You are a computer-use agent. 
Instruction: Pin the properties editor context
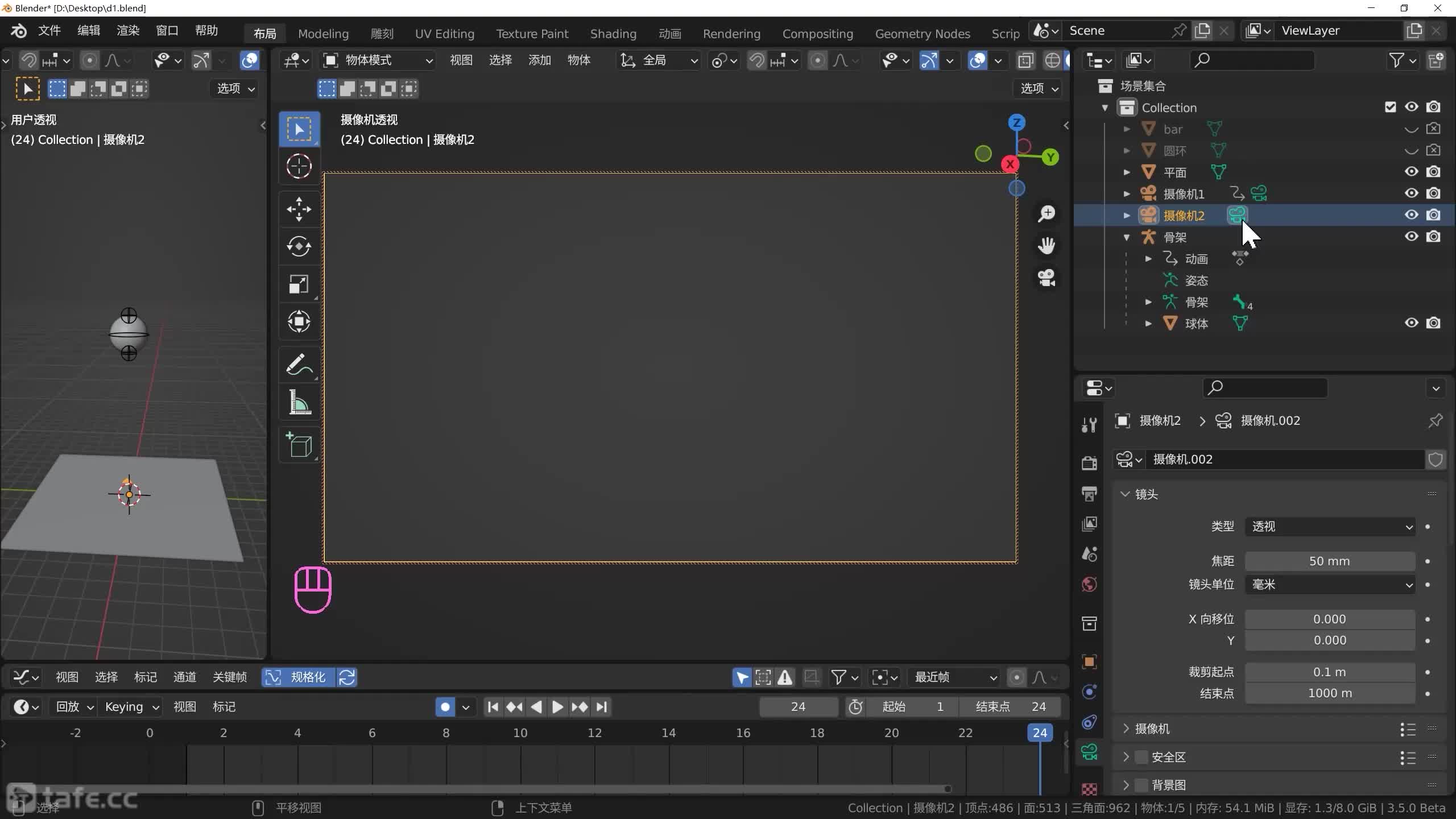point(1435,421)
